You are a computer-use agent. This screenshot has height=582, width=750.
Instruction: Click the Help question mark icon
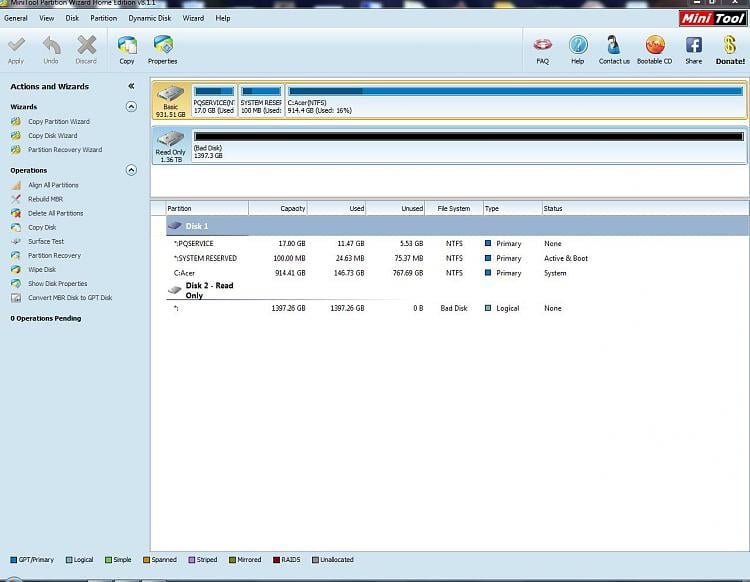(x=578, y=45)
